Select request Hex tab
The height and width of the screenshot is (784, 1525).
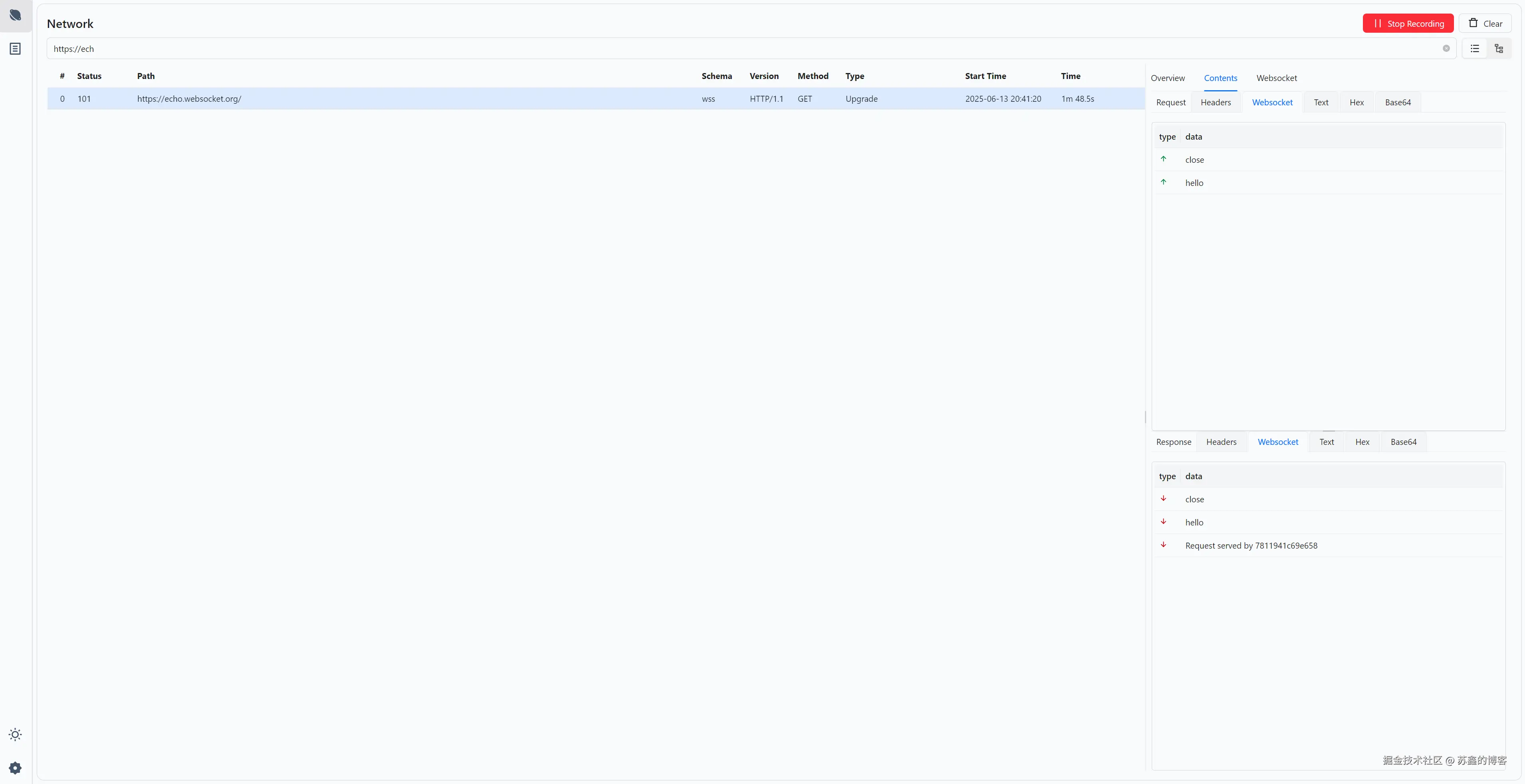tap(1356, 103)
